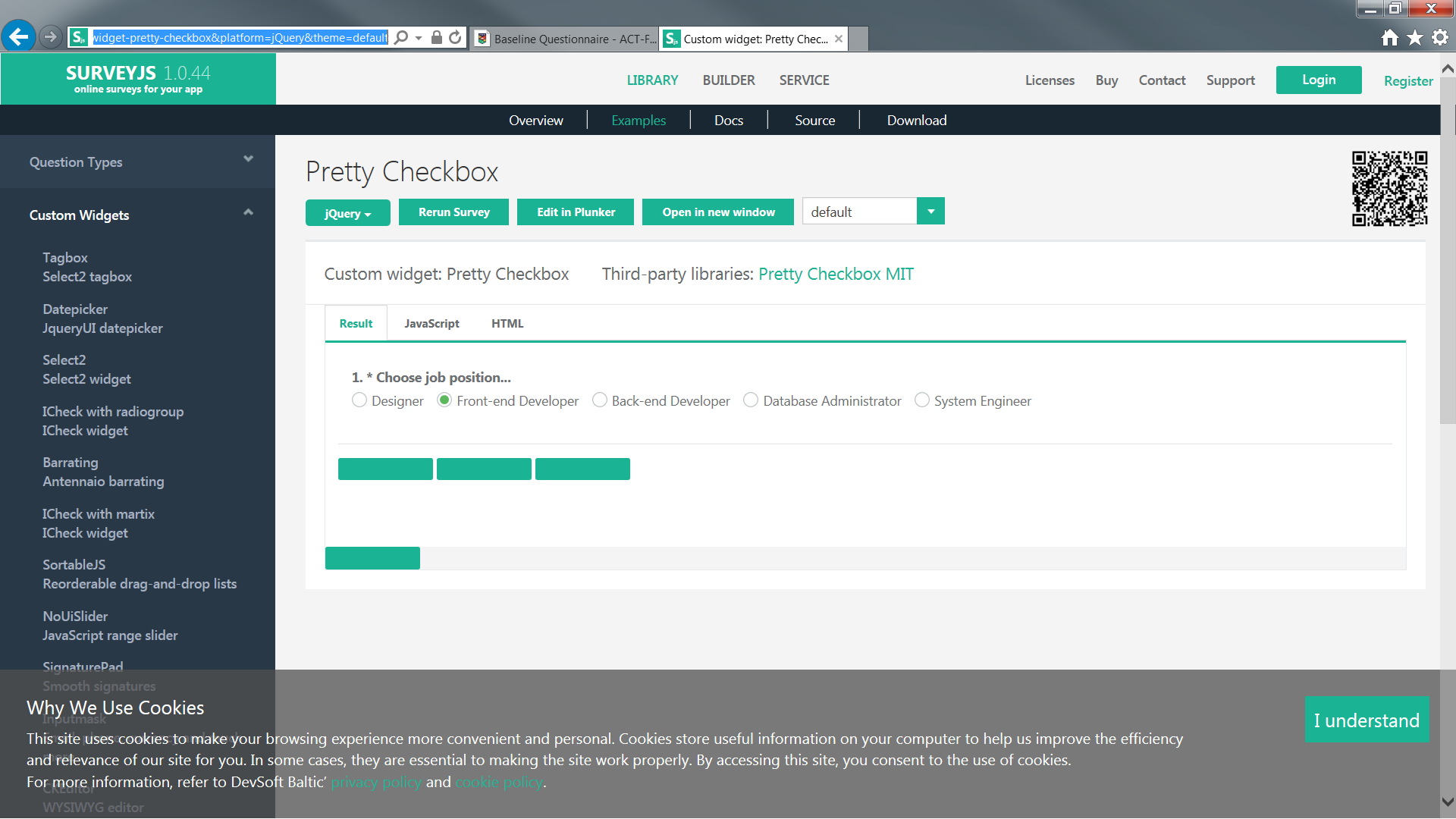Click the padlock security icon in address bar
The width and height of the screenshot is (1456, 819).
[x=437, y=36]
